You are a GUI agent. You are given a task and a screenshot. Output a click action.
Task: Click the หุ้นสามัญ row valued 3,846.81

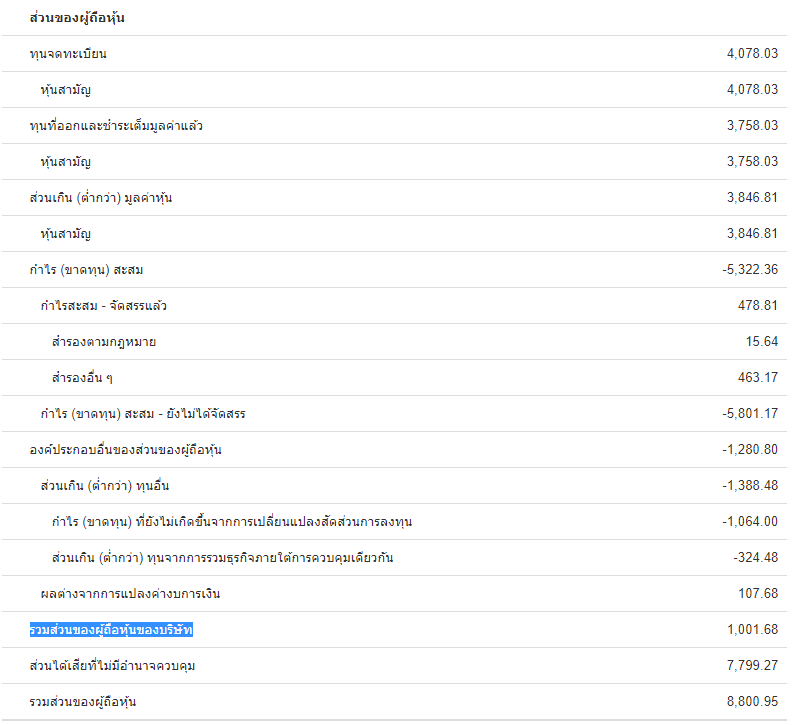tap(394, 234)
